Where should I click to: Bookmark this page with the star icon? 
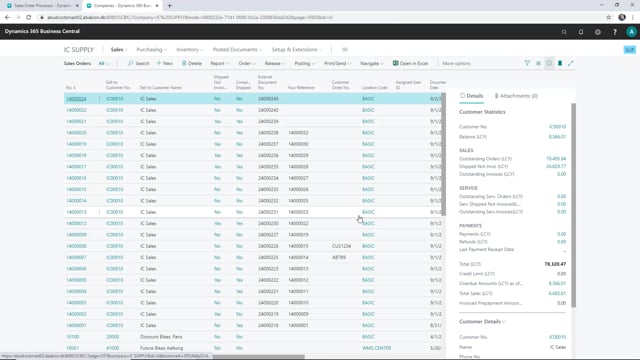tap(609, 17)
